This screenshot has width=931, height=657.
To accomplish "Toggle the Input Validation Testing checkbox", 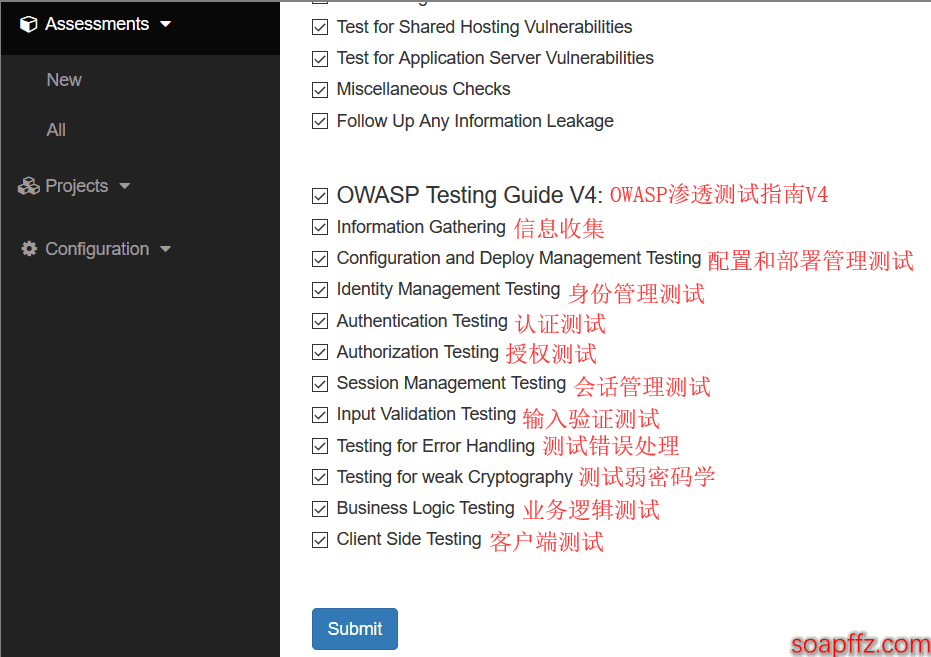I will [320, 415].
